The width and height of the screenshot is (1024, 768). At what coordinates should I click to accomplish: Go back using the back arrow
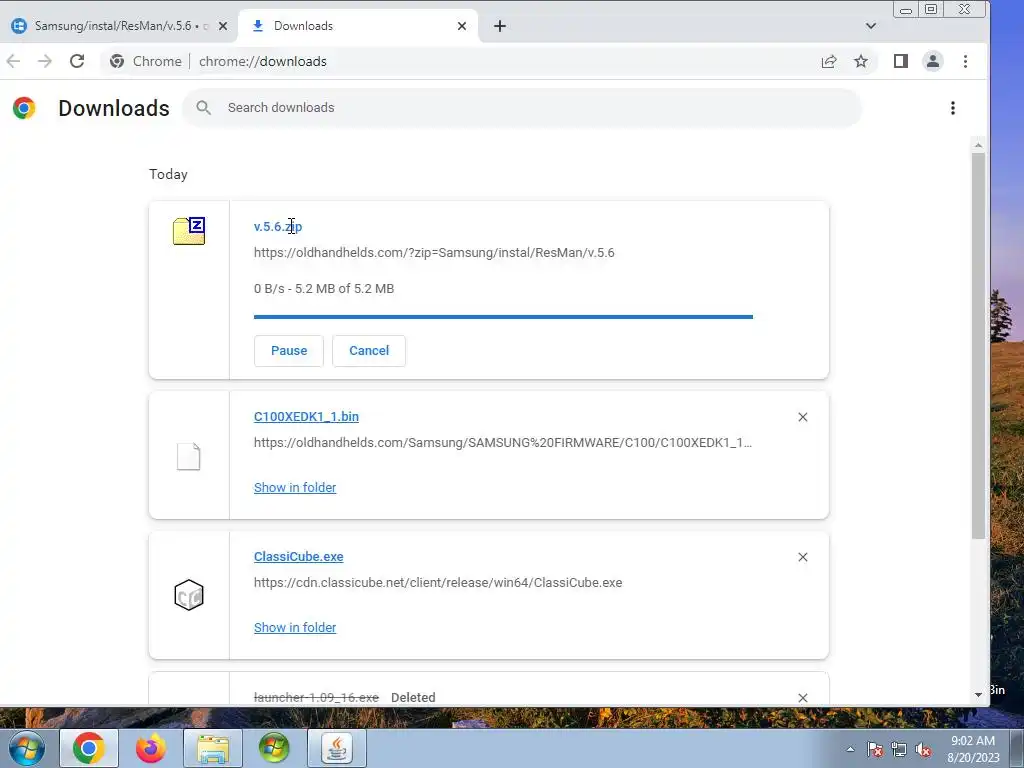tap(13, 61)
